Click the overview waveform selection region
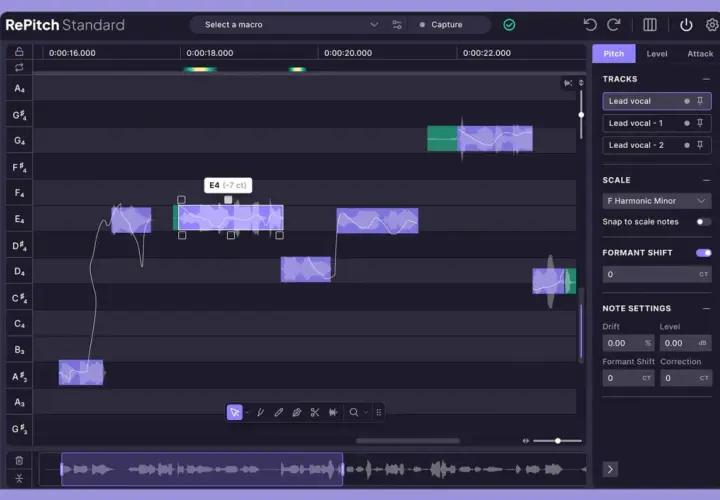The width and height of the screenshot is (720, 500). coord(202,469)
